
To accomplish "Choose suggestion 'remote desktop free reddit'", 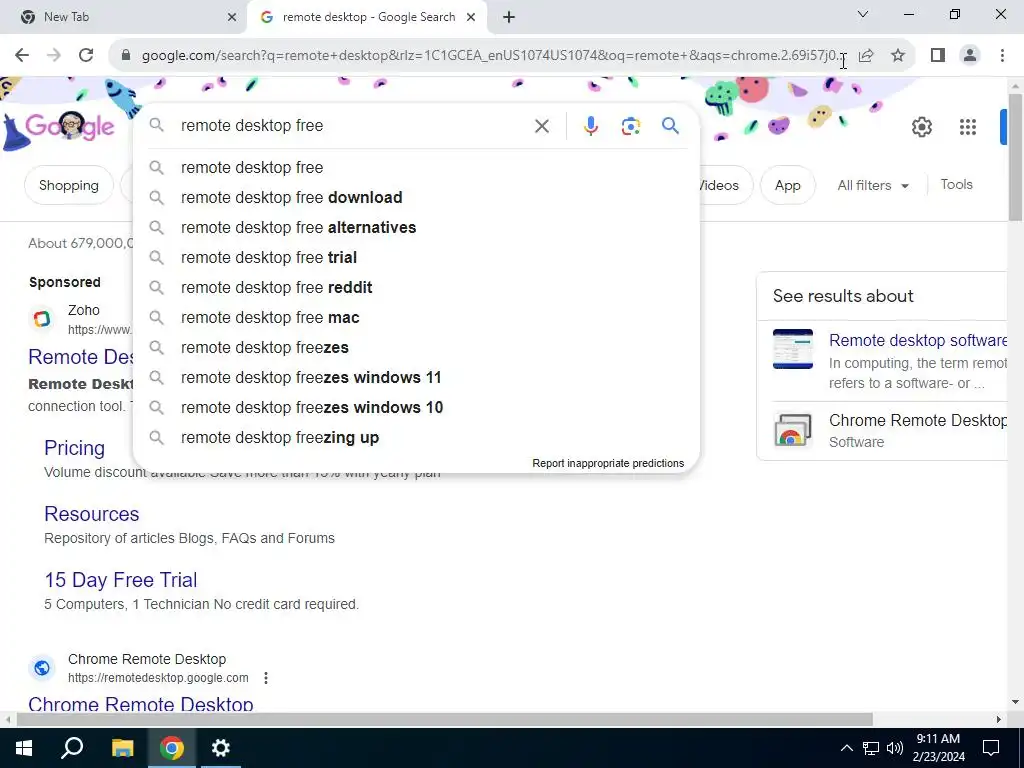I will 417,287.
